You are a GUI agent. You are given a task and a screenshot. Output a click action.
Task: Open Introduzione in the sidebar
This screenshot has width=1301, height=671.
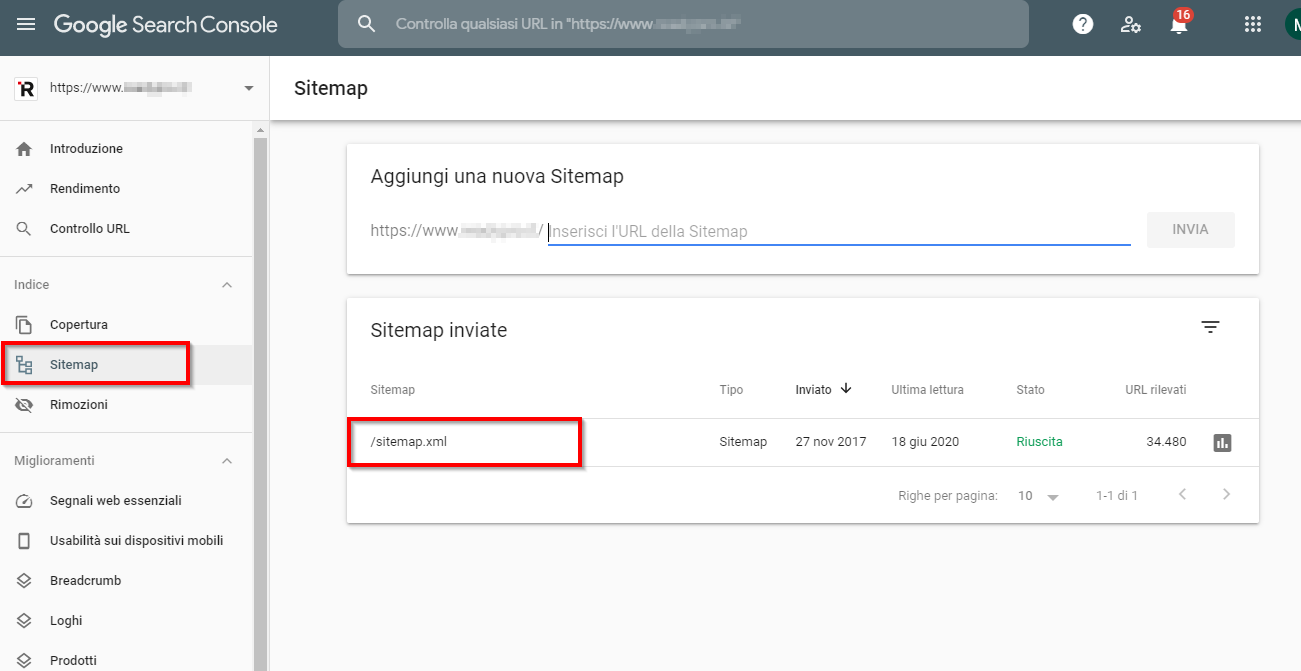86,149
